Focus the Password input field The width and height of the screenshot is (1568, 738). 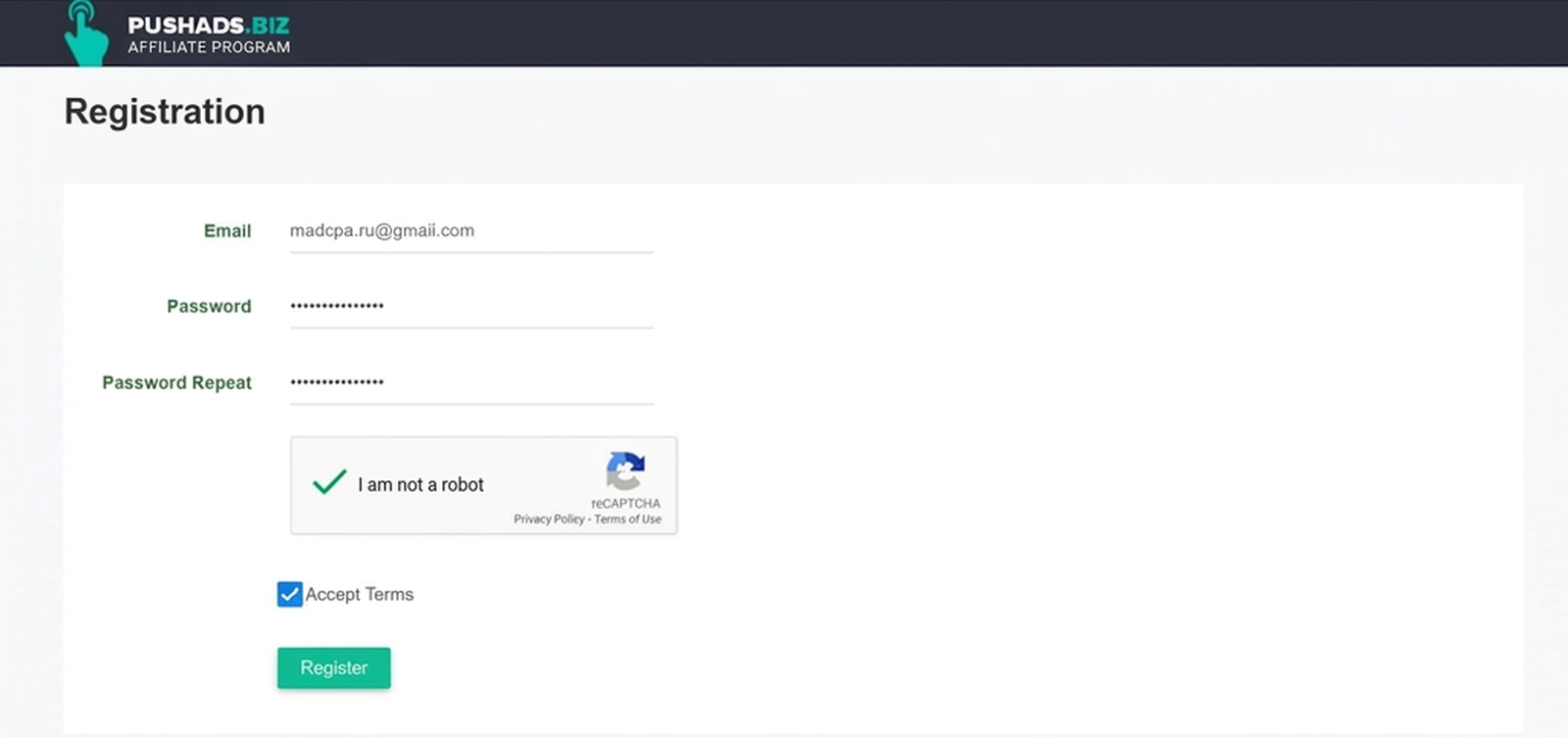click(x=471, y=307)
